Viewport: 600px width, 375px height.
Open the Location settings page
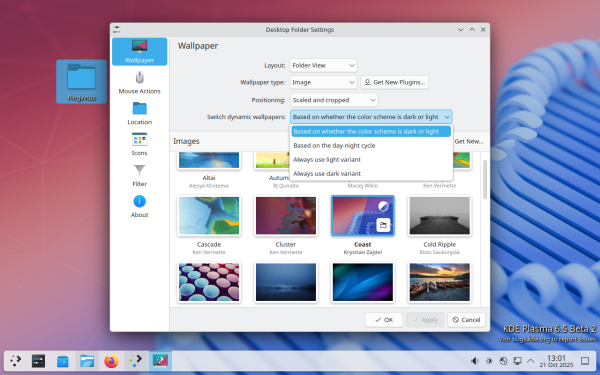click(x=139, y=114)
